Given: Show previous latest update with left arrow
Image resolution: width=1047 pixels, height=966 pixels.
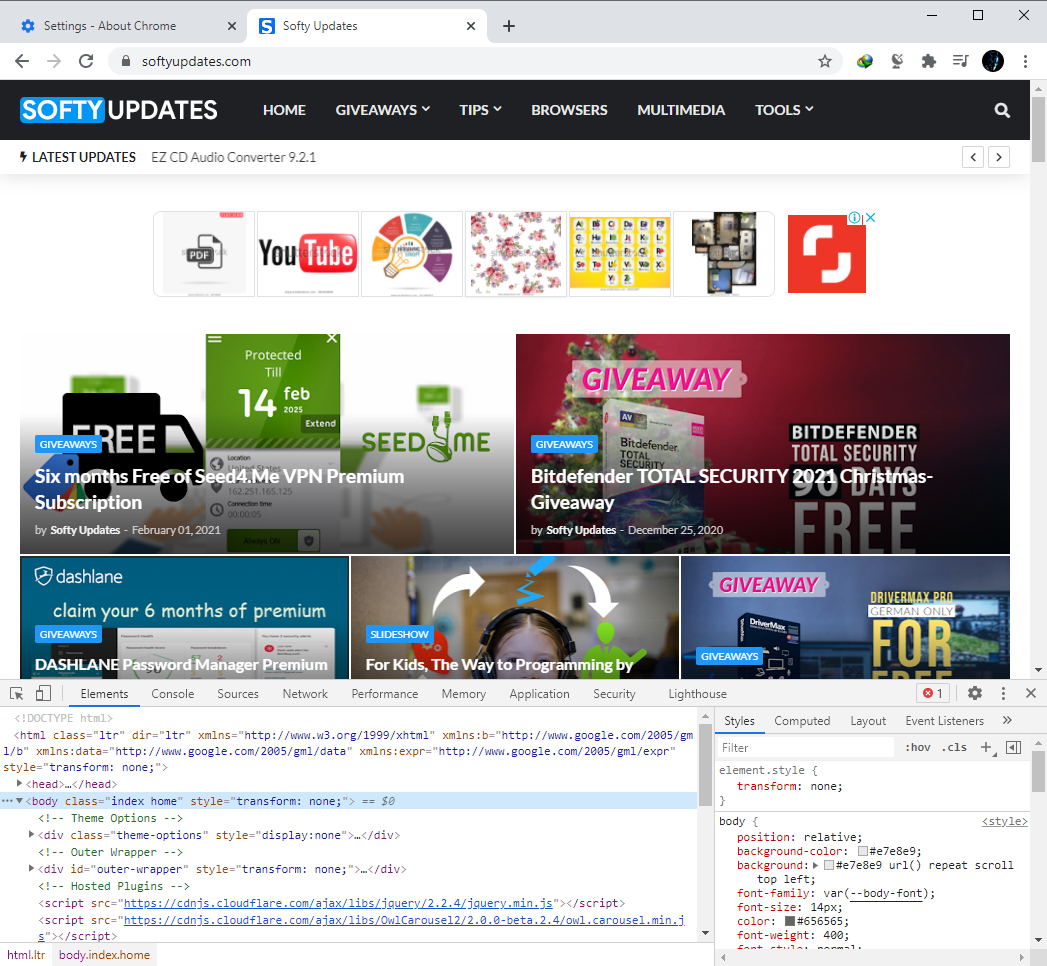Looking at the screenshot, I should (x=973, y=158).
